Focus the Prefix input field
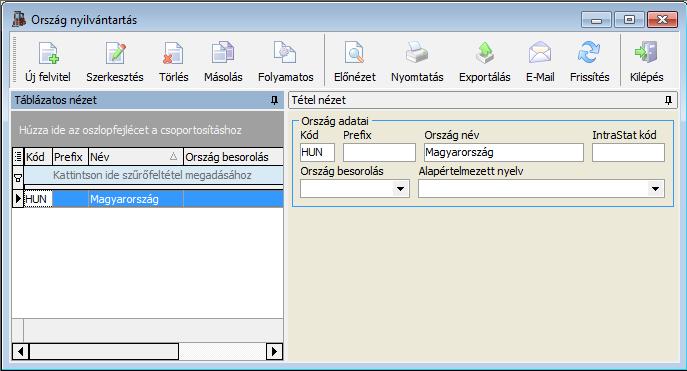Screen dimensions: 687x371 (x=379, y=152)
